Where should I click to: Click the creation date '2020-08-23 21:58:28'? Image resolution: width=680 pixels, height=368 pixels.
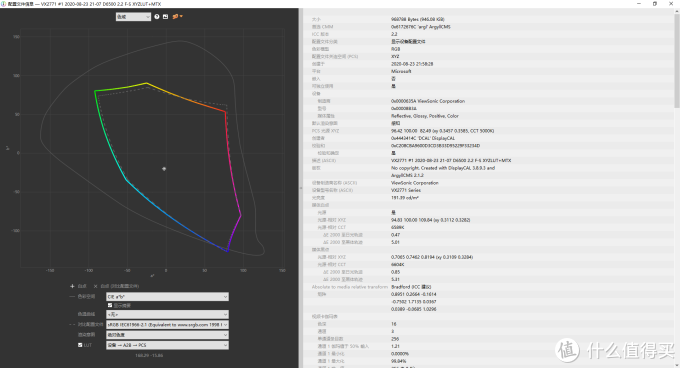[x=412, y=64]
